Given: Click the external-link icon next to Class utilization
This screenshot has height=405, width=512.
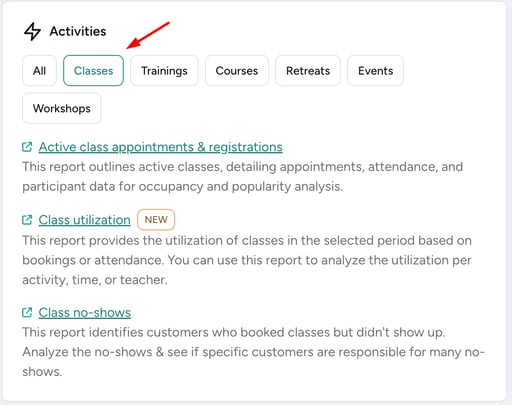Looking at the screenshot, I should pos(27,220).
